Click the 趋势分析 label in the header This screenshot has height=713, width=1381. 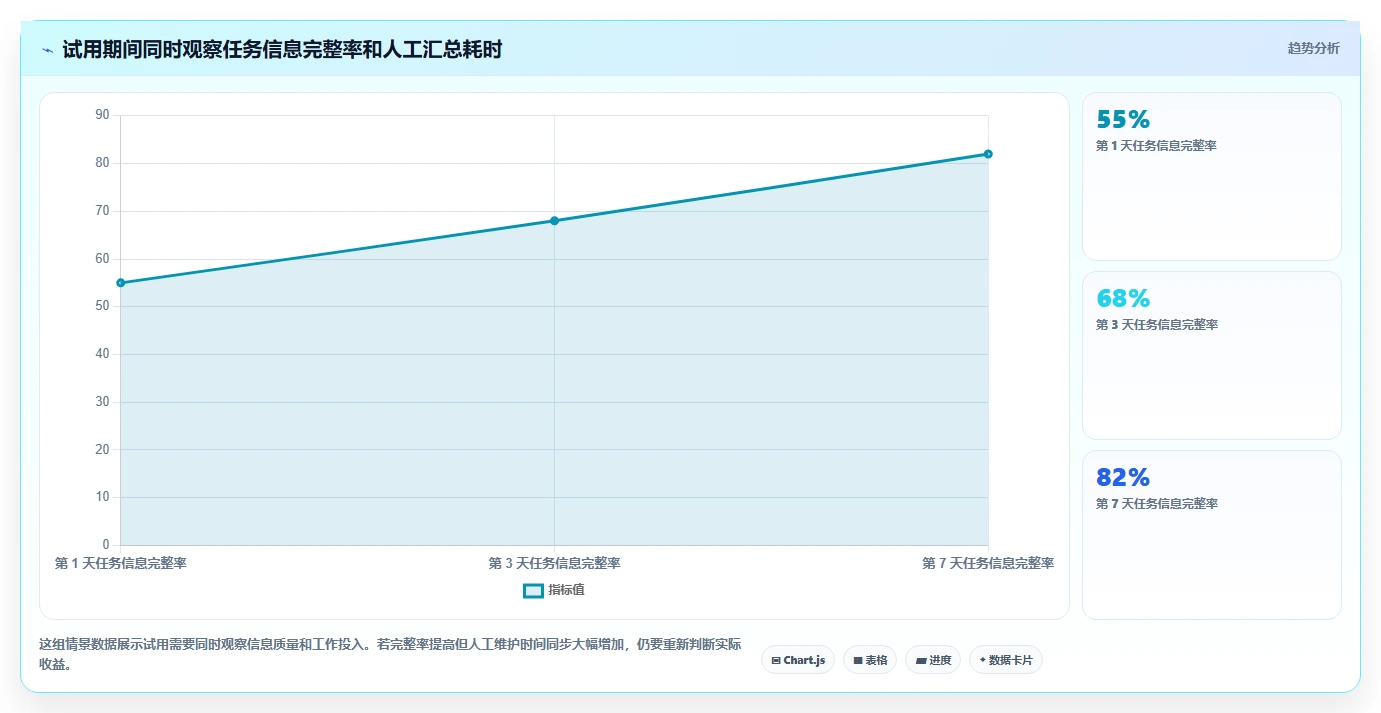pos(1313,48)
